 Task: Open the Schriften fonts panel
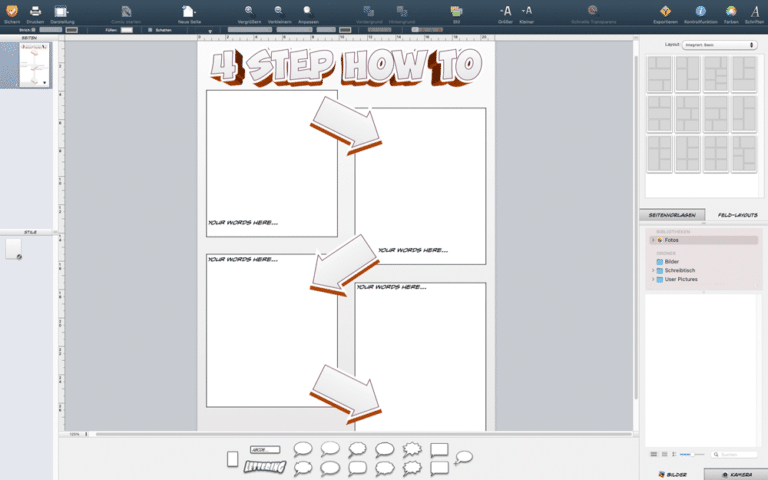(755, 11)
